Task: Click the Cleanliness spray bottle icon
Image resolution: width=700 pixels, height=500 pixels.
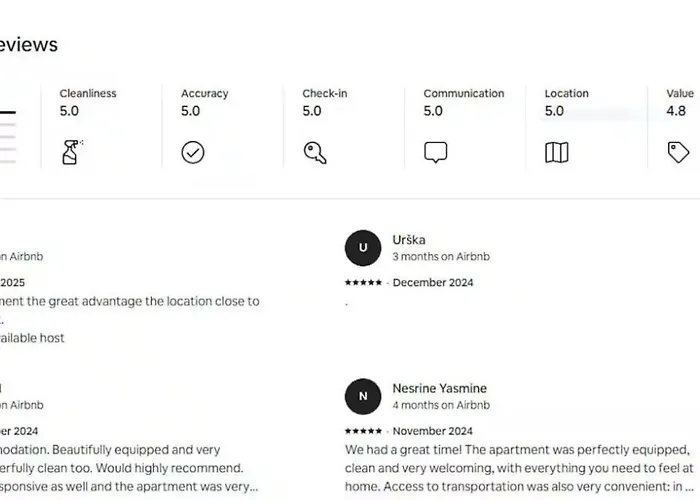Action: 72,152
